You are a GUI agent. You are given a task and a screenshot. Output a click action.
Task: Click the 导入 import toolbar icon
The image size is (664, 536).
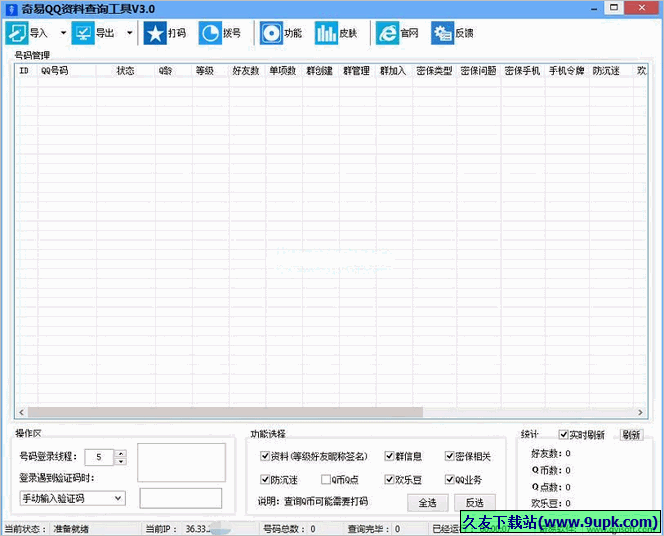coord(17,33)
